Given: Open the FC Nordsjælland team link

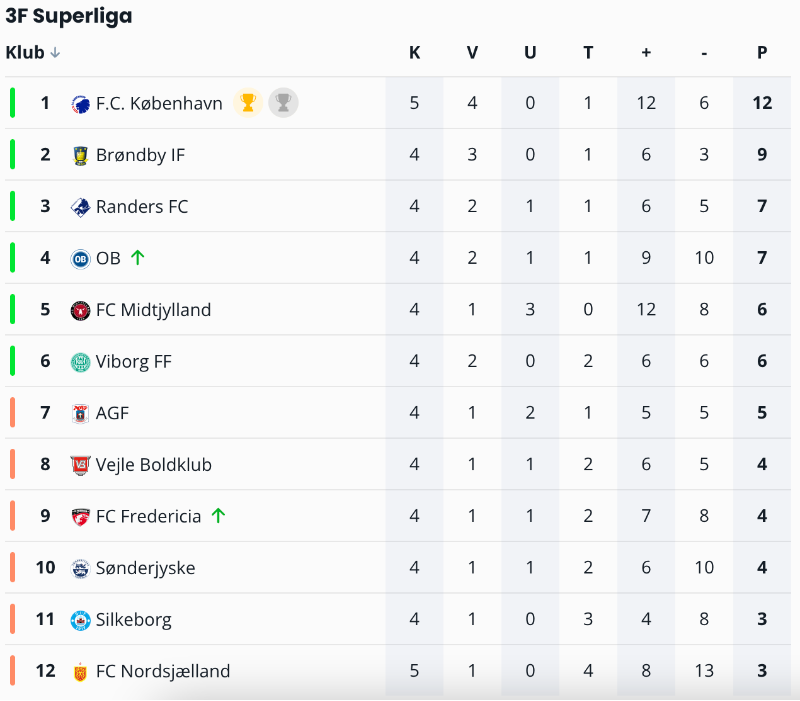Looking at the screenshot, I should click(x=162, y=671).
